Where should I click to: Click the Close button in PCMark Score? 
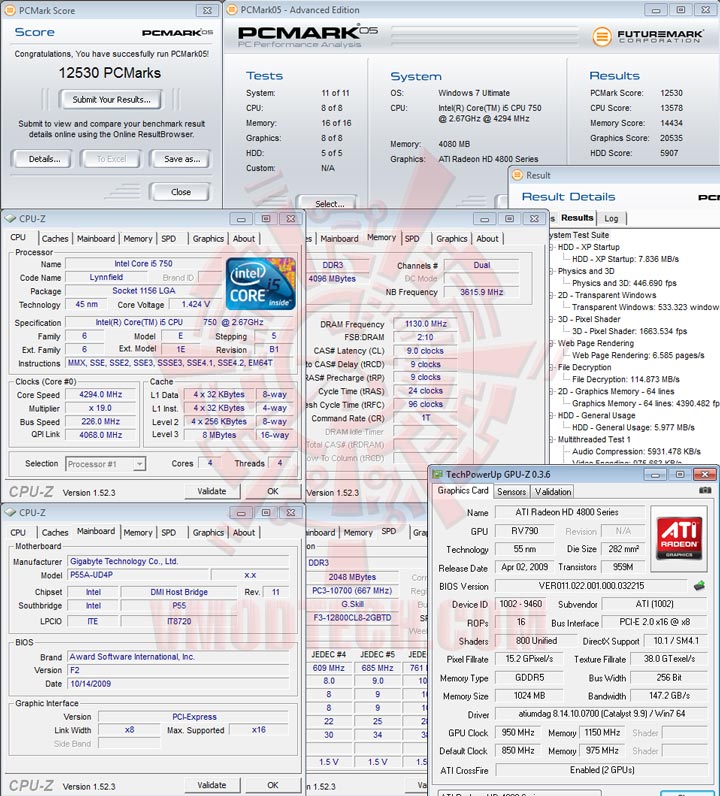click(x=181, y=192)
